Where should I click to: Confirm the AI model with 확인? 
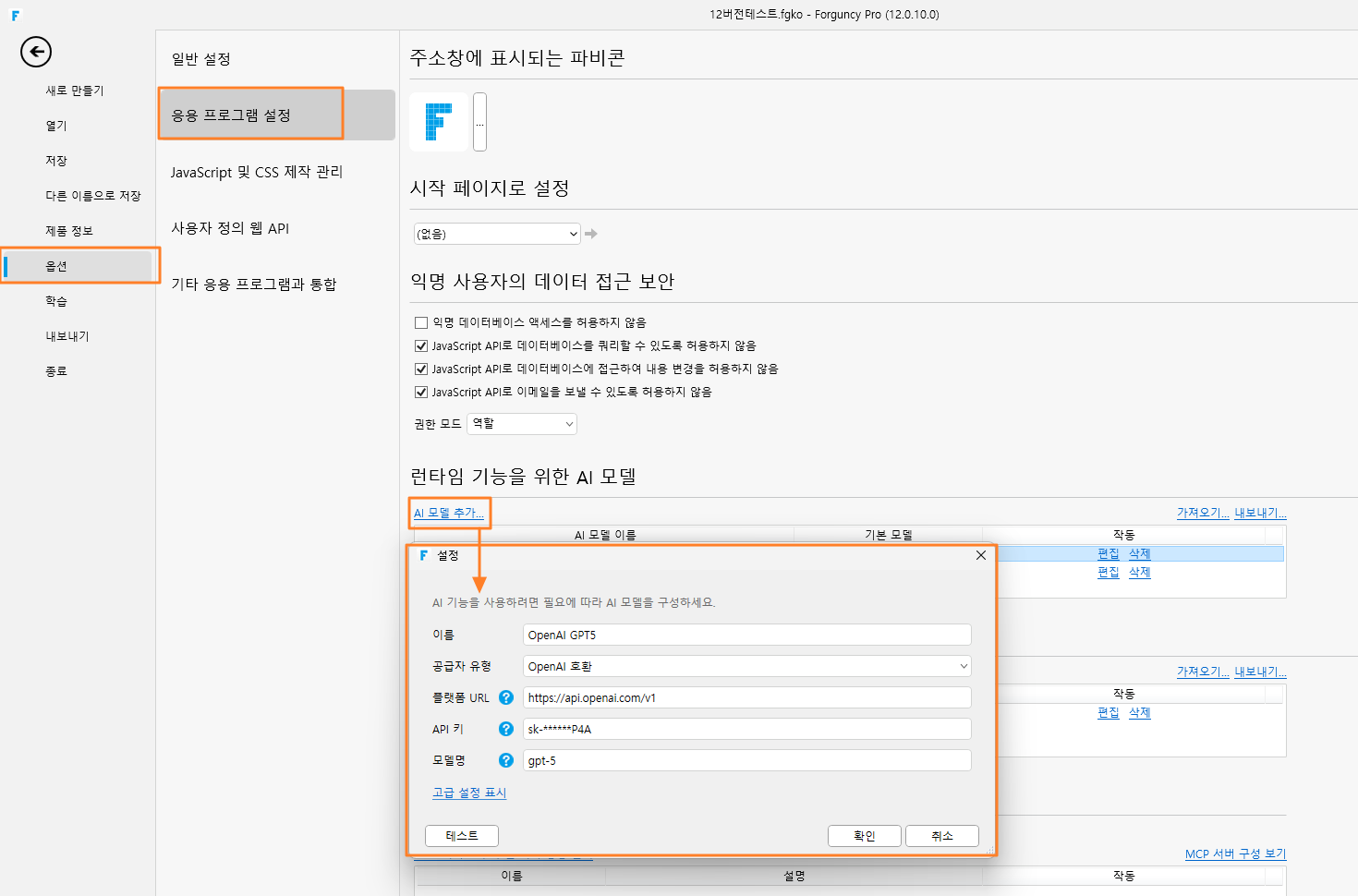pos(865,836)
